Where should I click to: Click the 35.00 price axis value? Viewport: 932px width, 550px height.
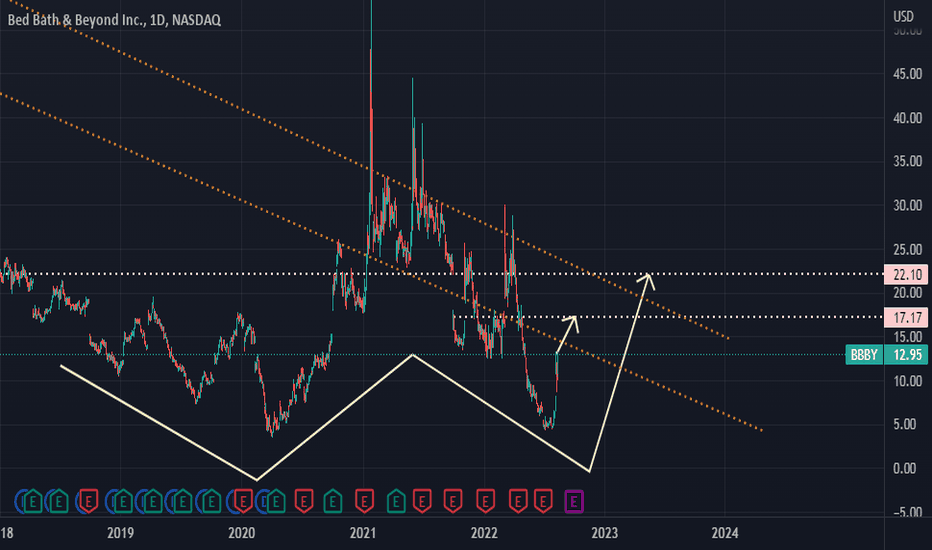tap(908, 161)
